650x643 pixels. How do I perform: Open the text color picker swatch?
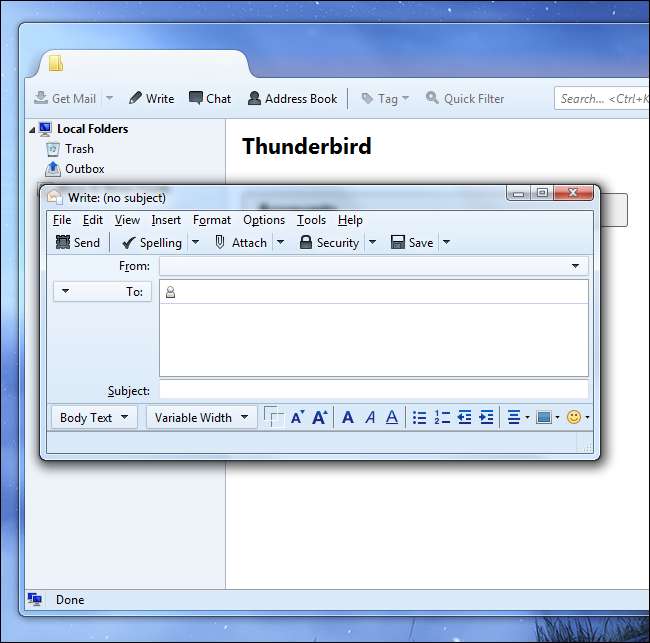(273, 417)
